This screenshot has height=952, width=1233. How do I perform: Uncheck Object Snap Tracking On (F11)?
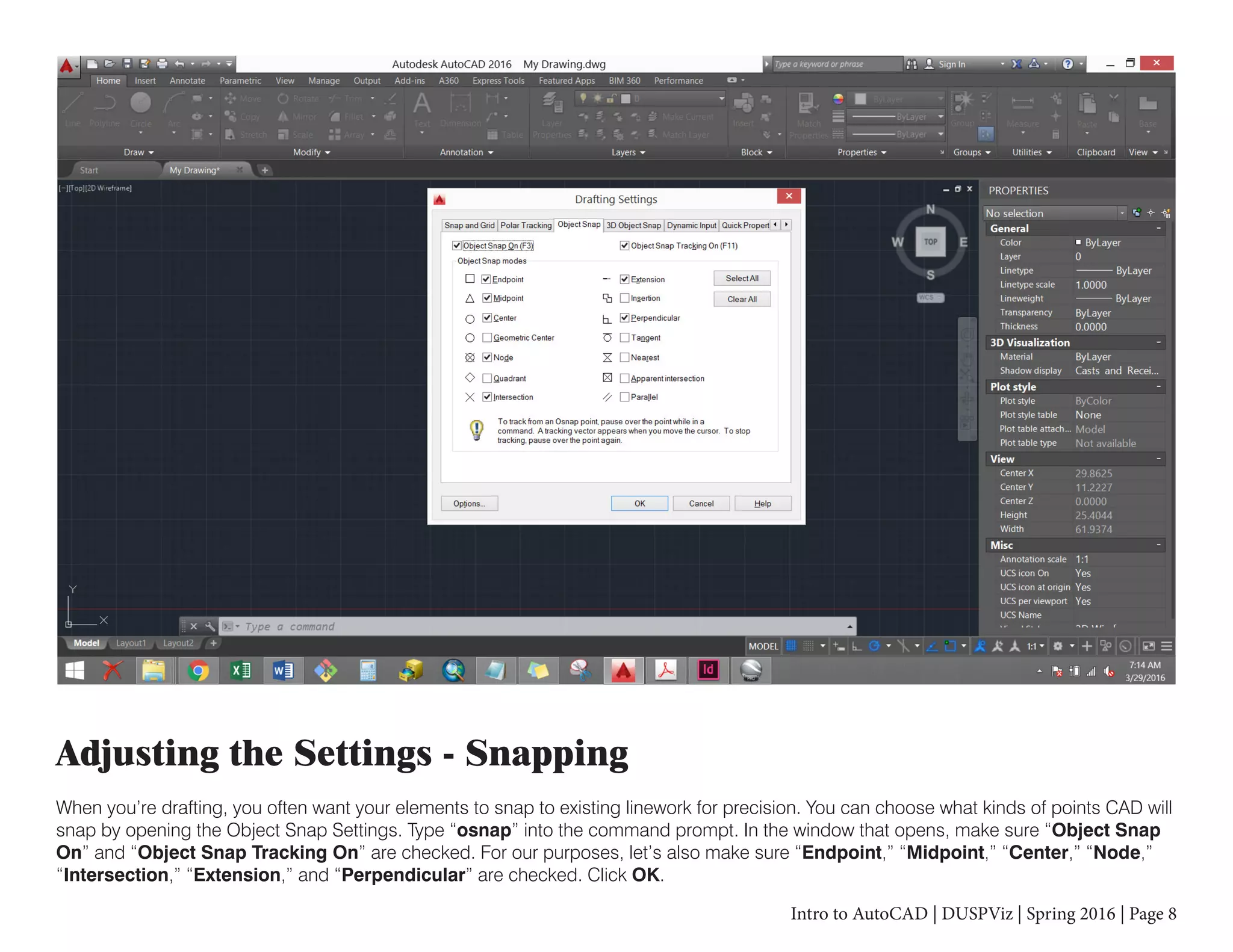[x=624, y=246]
